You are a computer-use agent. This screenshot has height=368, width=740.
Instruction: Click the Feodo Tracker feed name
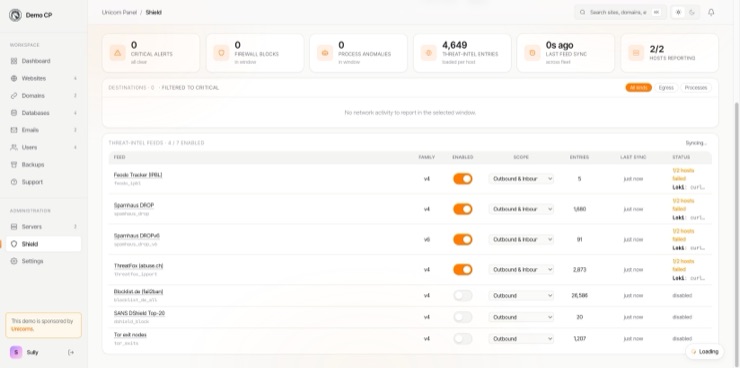138,175
